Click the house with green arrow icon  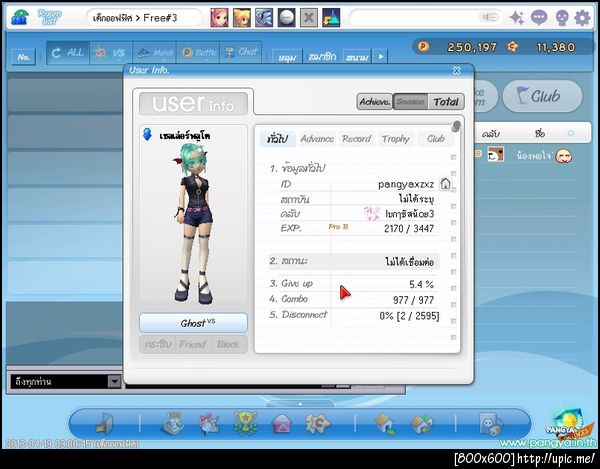(386, 424)
